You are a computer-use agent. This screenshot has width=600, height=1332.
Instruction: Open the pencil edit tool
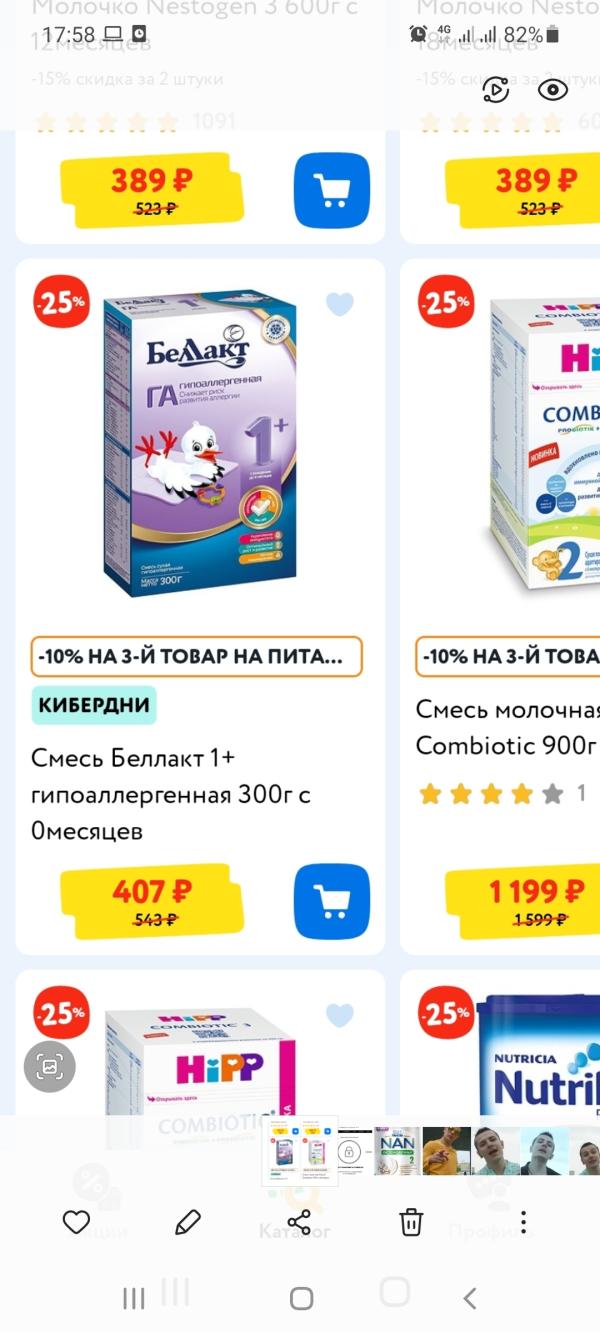coord(188,1221)
